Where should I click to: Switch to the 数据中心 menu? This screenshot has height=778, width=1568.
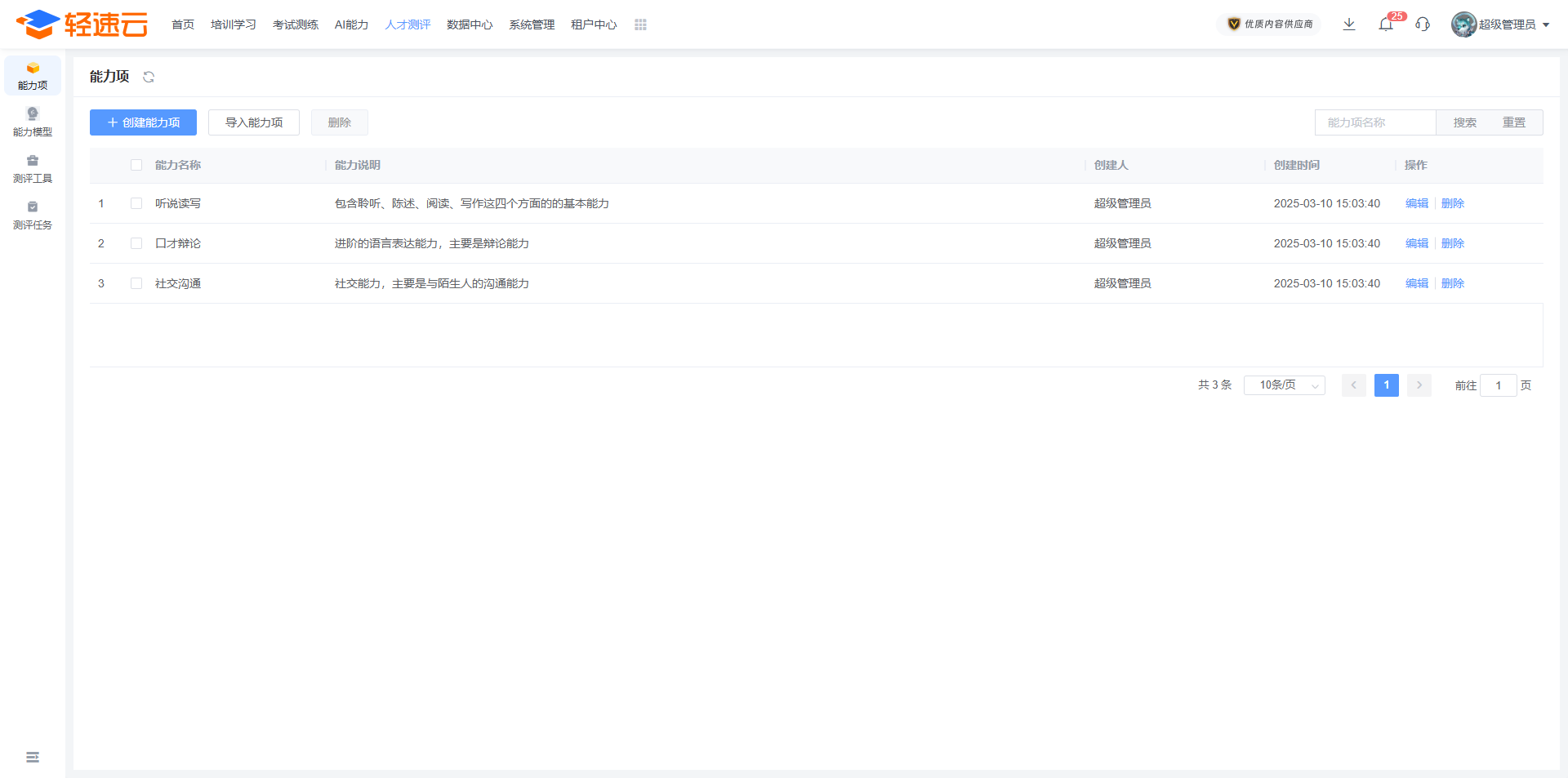pos(470,24)
